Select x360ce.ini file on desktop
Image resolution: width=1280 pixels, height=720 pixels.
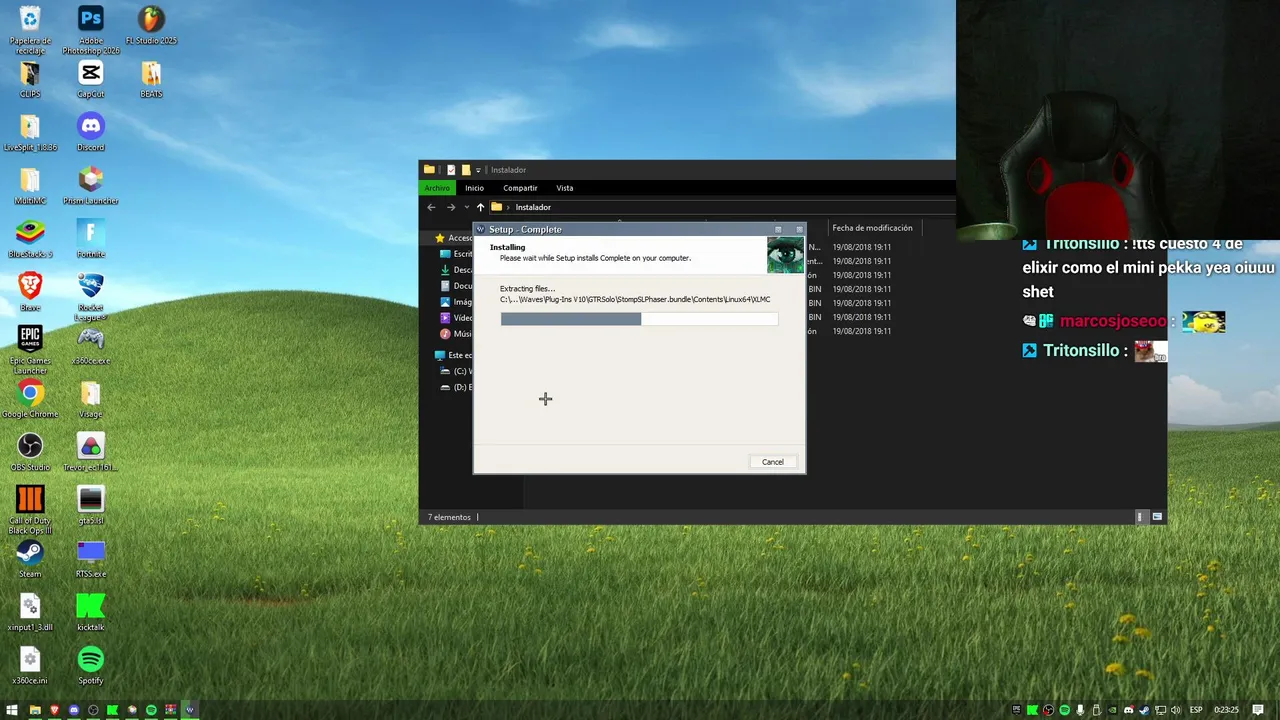(x=30, y=666)
